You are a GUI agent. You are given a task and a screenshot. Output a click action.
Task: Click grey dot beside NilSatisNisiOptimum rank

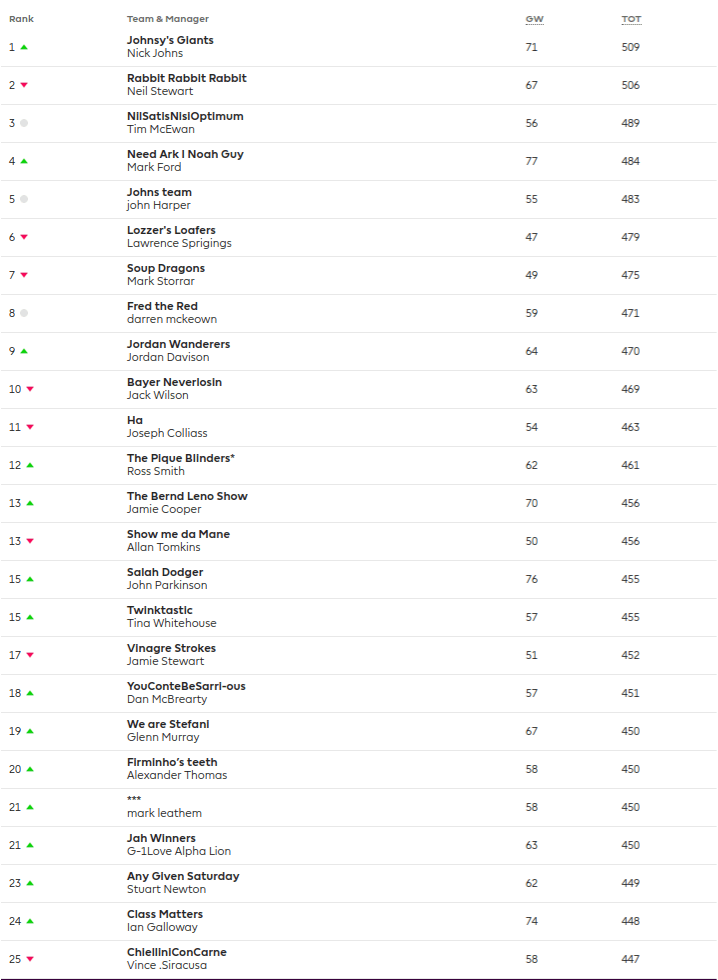(x=24, y=123)
